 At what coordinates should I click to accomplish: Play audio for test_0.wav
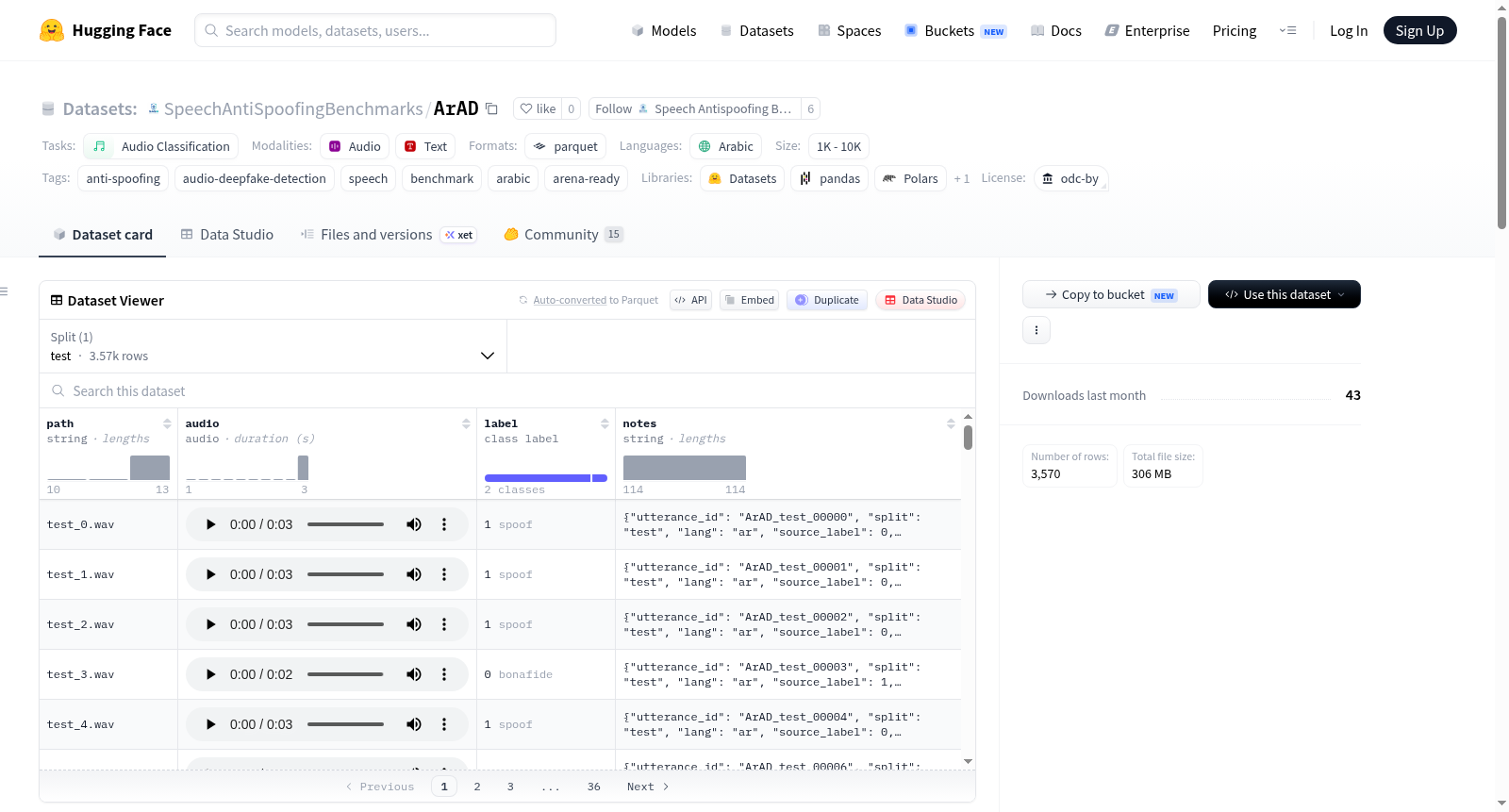(210, 524)
